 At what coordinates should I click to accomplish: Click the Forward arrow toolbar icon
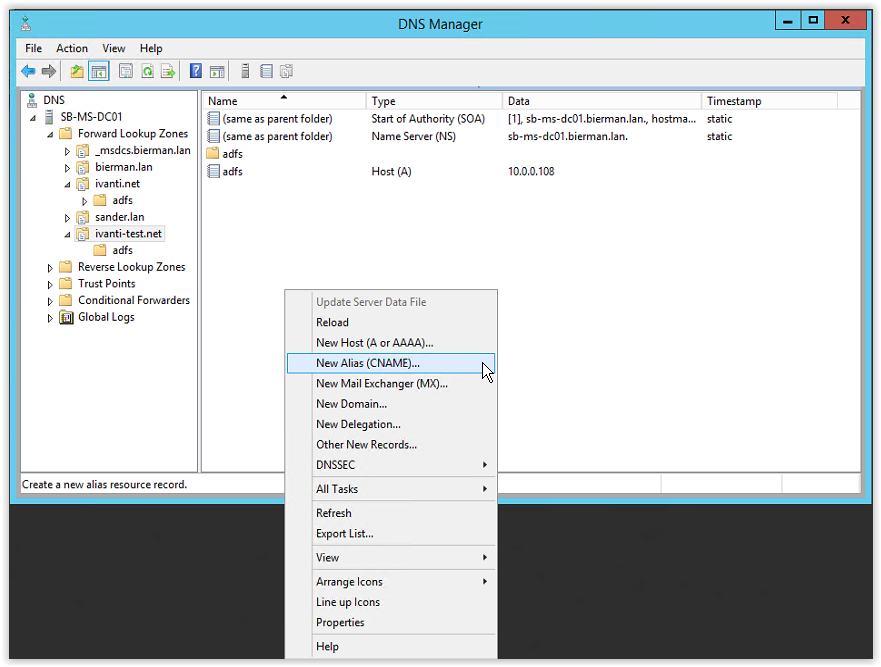tap(49, 71)
